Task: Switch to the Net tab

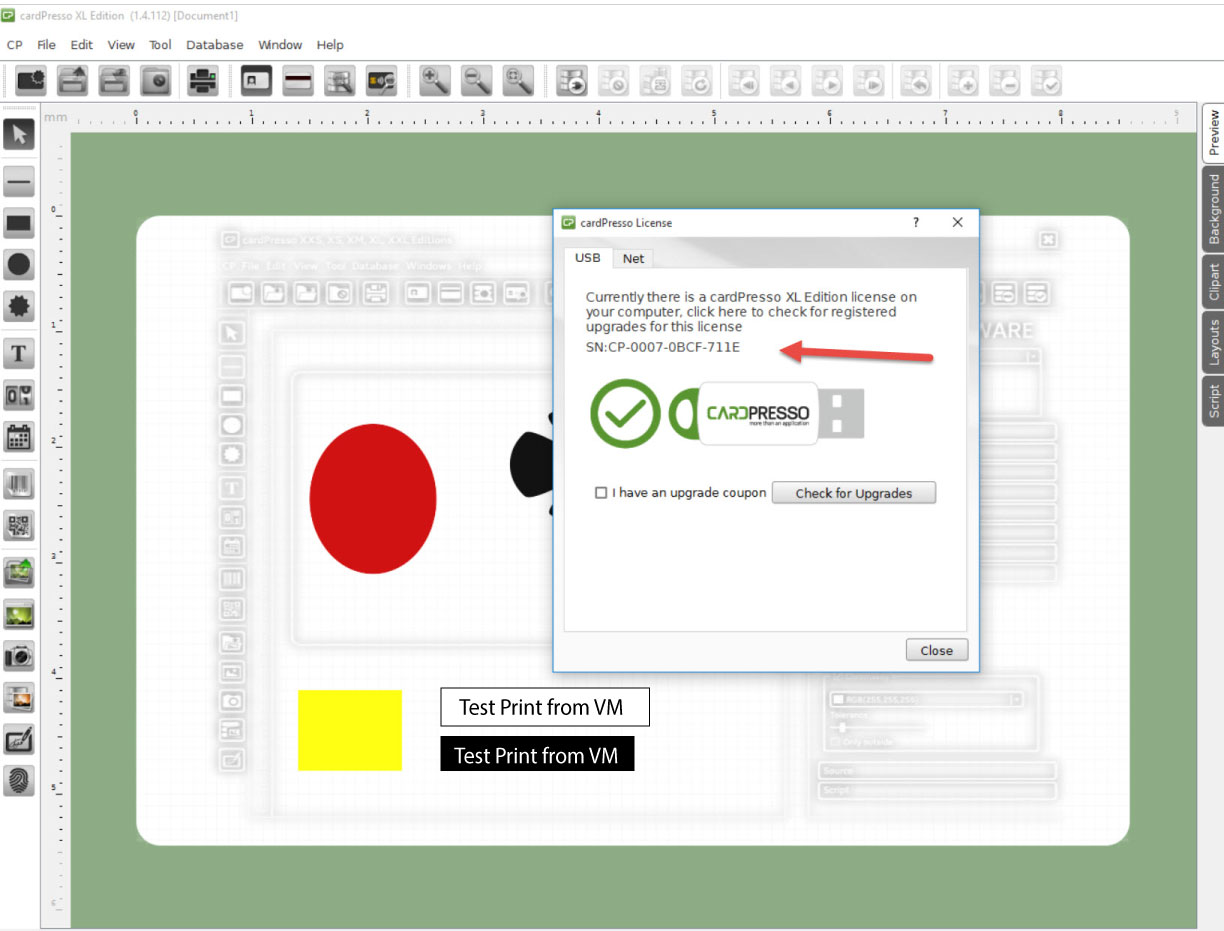Action: (633, 258)
